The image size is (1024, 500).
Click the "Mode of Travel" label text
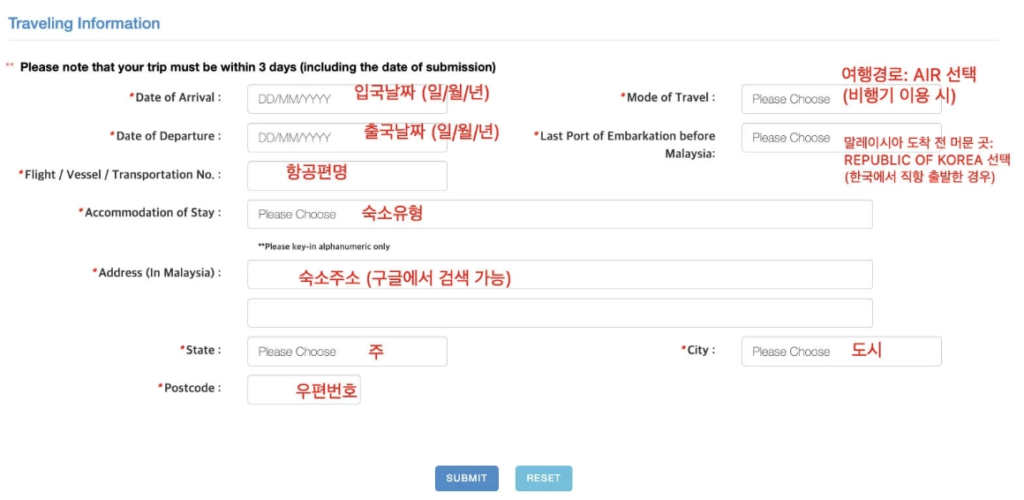click(x=670, y=98)
